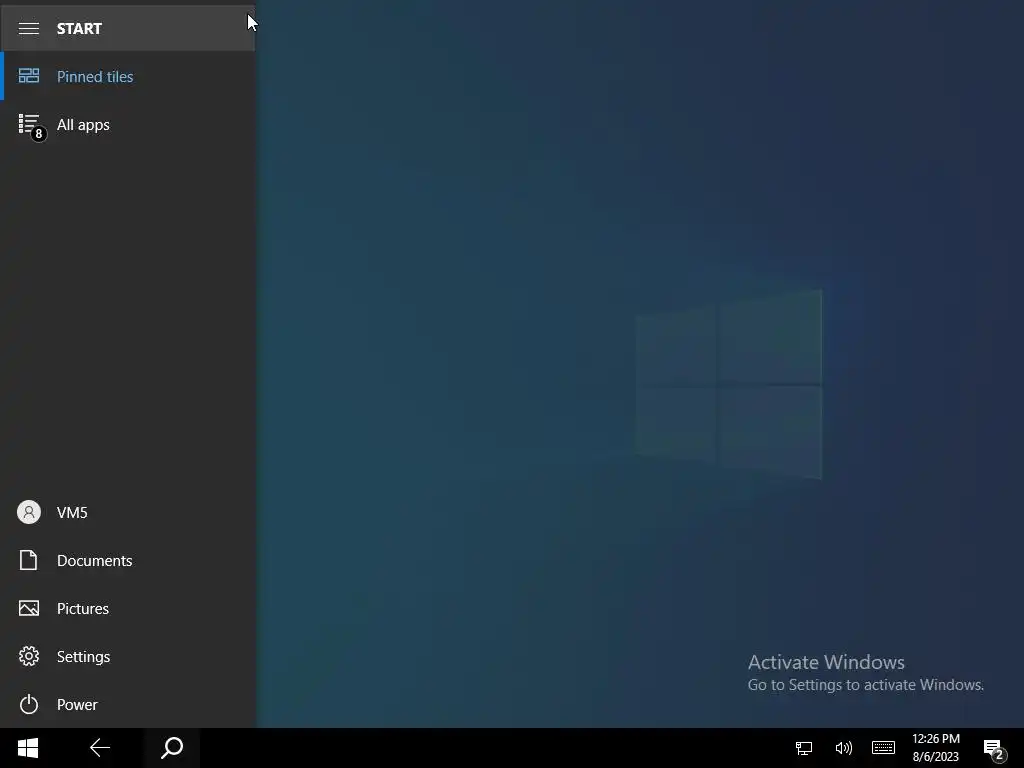
Task: Open the volume speaker tray icon
Action: coord(843,748)
